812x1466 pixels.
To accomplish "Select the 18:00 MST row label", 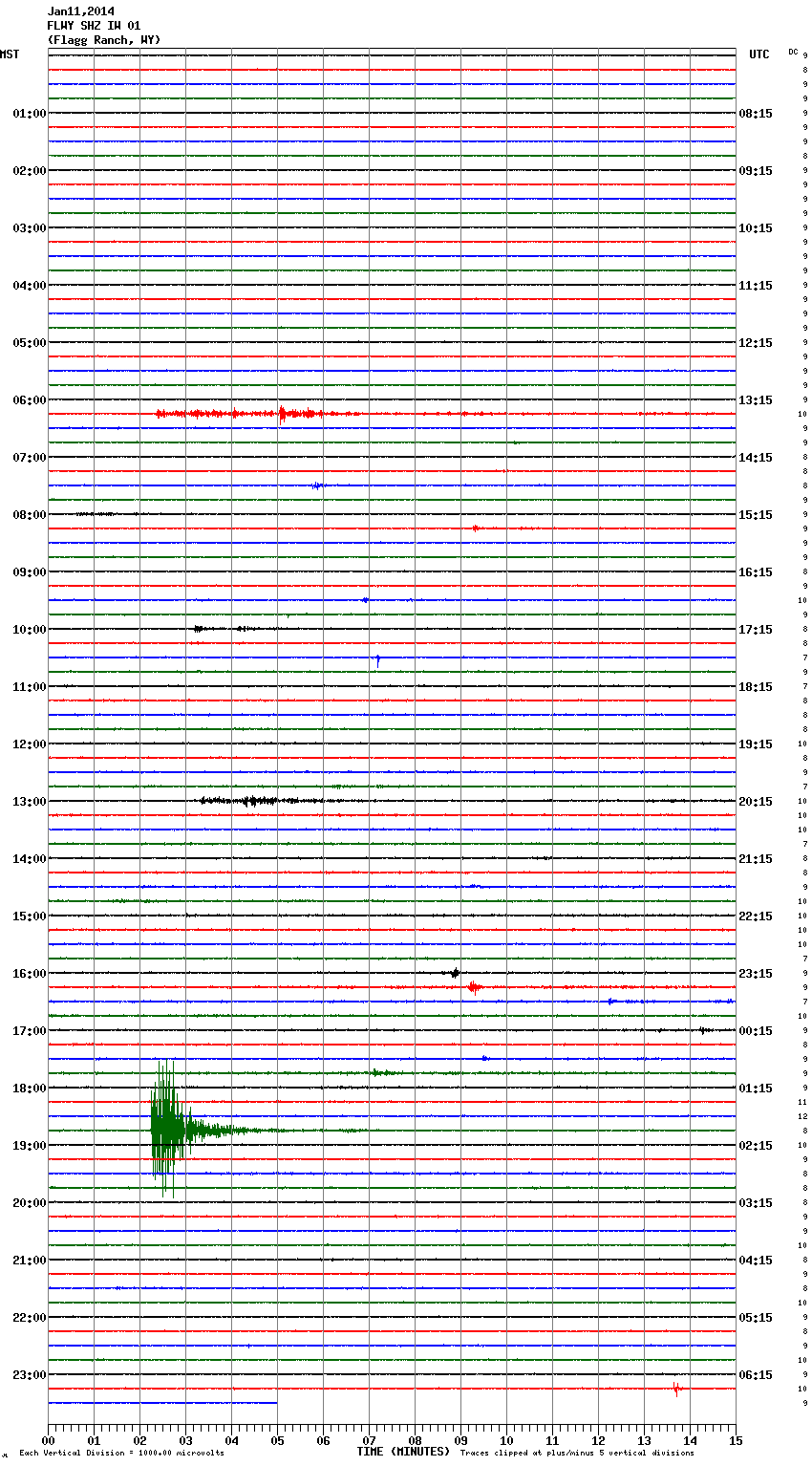I will (30, 1089).
